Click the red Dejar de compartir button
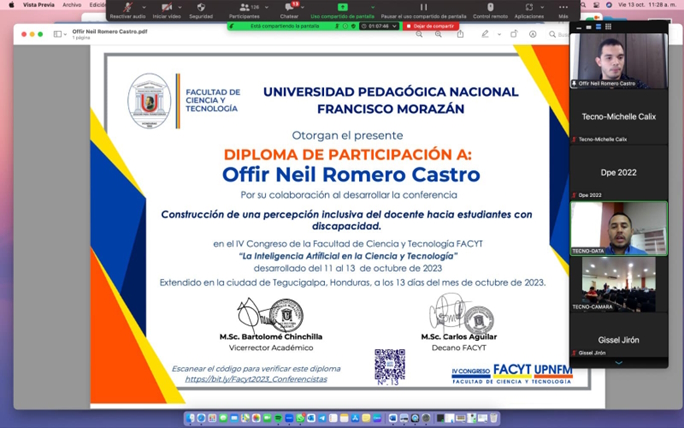This screenshot has height=428, width=684. coord(431,26)
